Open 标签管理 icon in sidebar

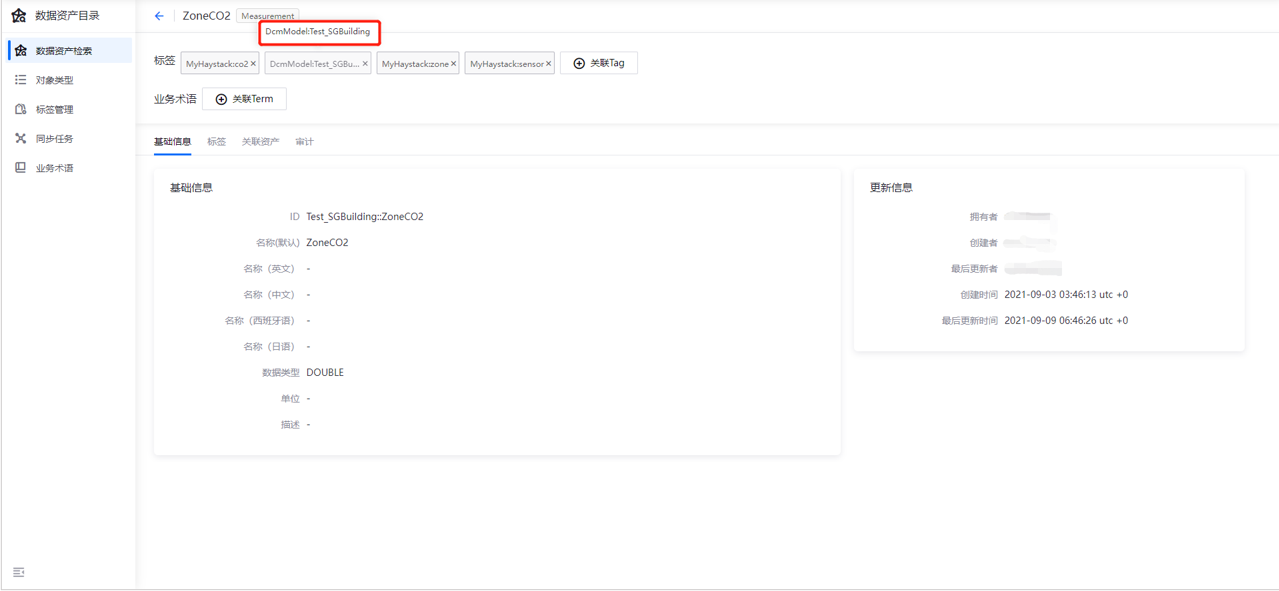[x=20, y=109]
